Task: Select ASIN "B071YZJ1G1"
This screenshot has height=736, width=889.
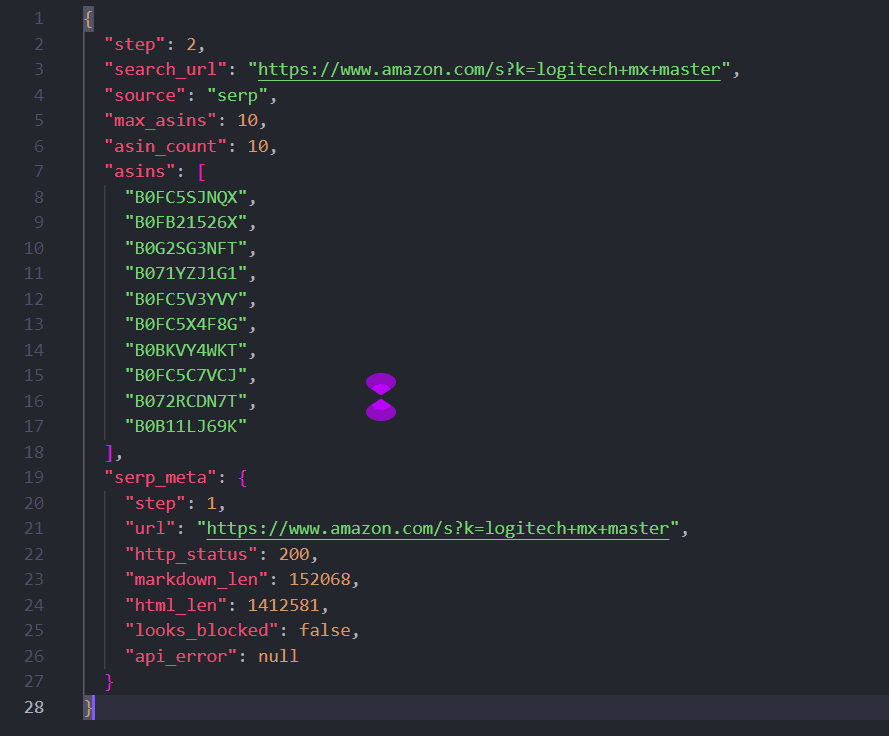Action: (186, 273)
